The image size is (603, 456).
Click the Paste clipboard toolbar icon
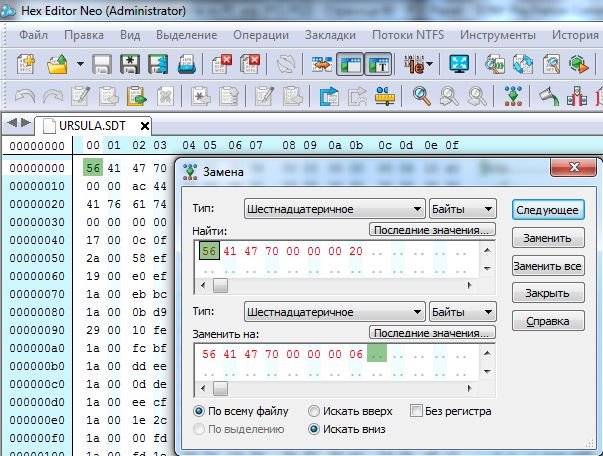(x=137, y=96)
